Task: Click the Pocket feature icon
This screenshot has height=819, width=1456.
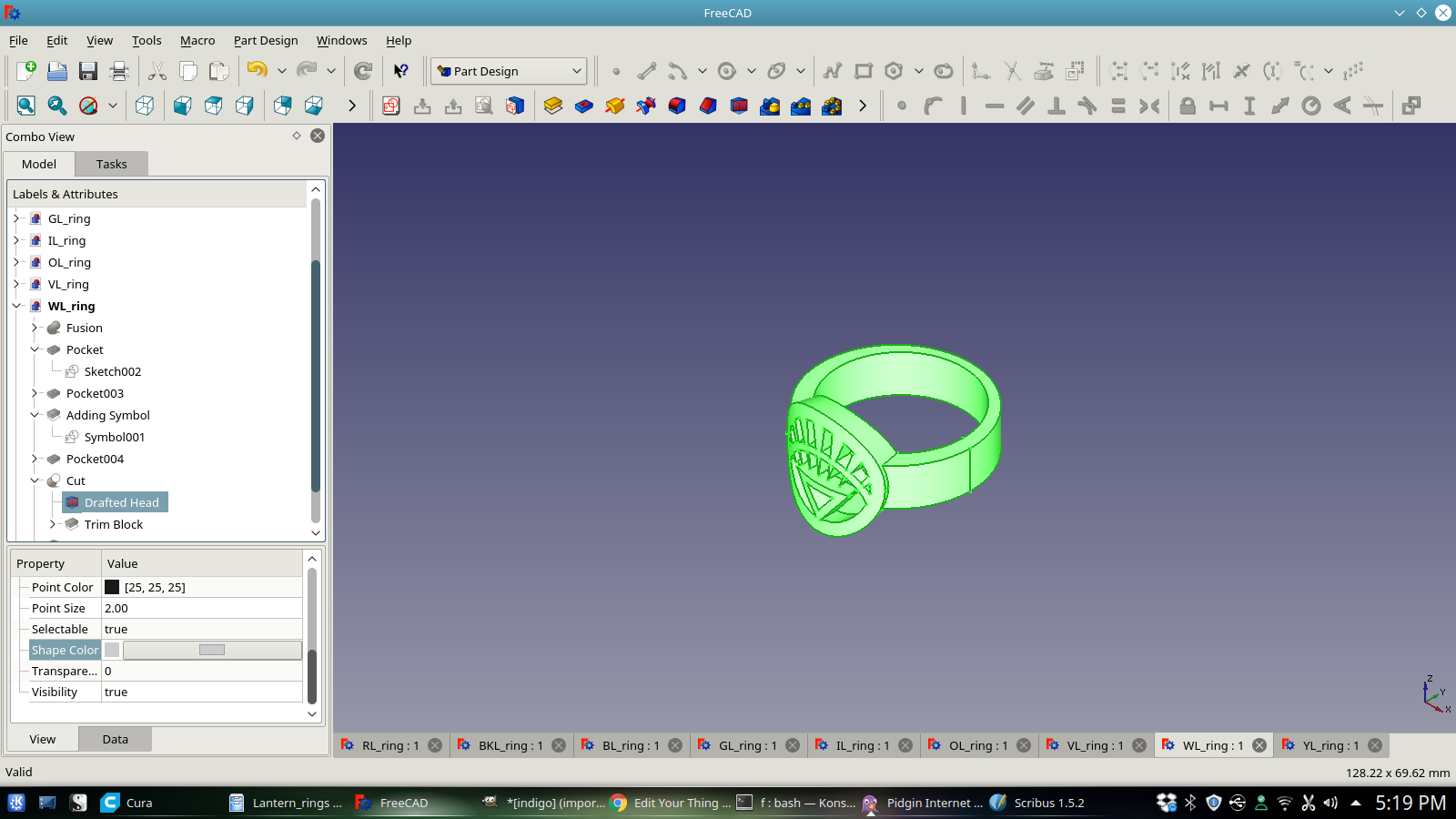Action: tap(584, 106)
